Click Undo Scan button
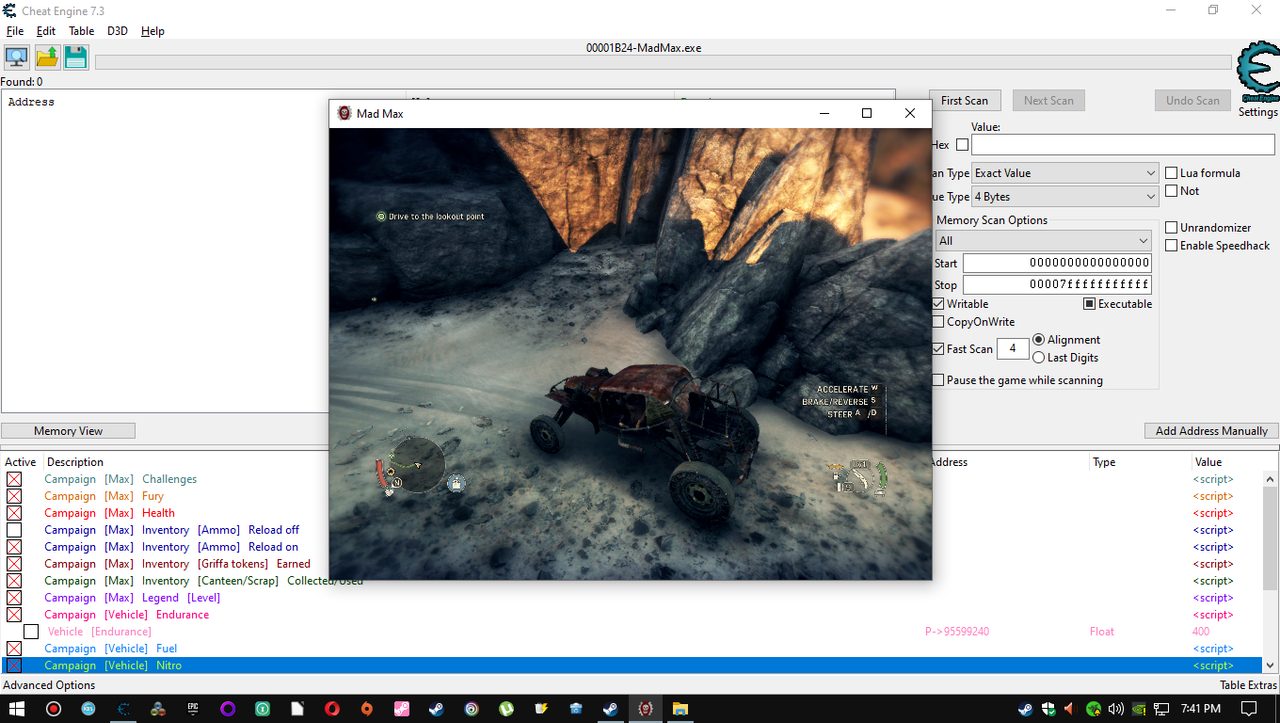This screenshot has height=723, width=1280. coord(1193,100)
